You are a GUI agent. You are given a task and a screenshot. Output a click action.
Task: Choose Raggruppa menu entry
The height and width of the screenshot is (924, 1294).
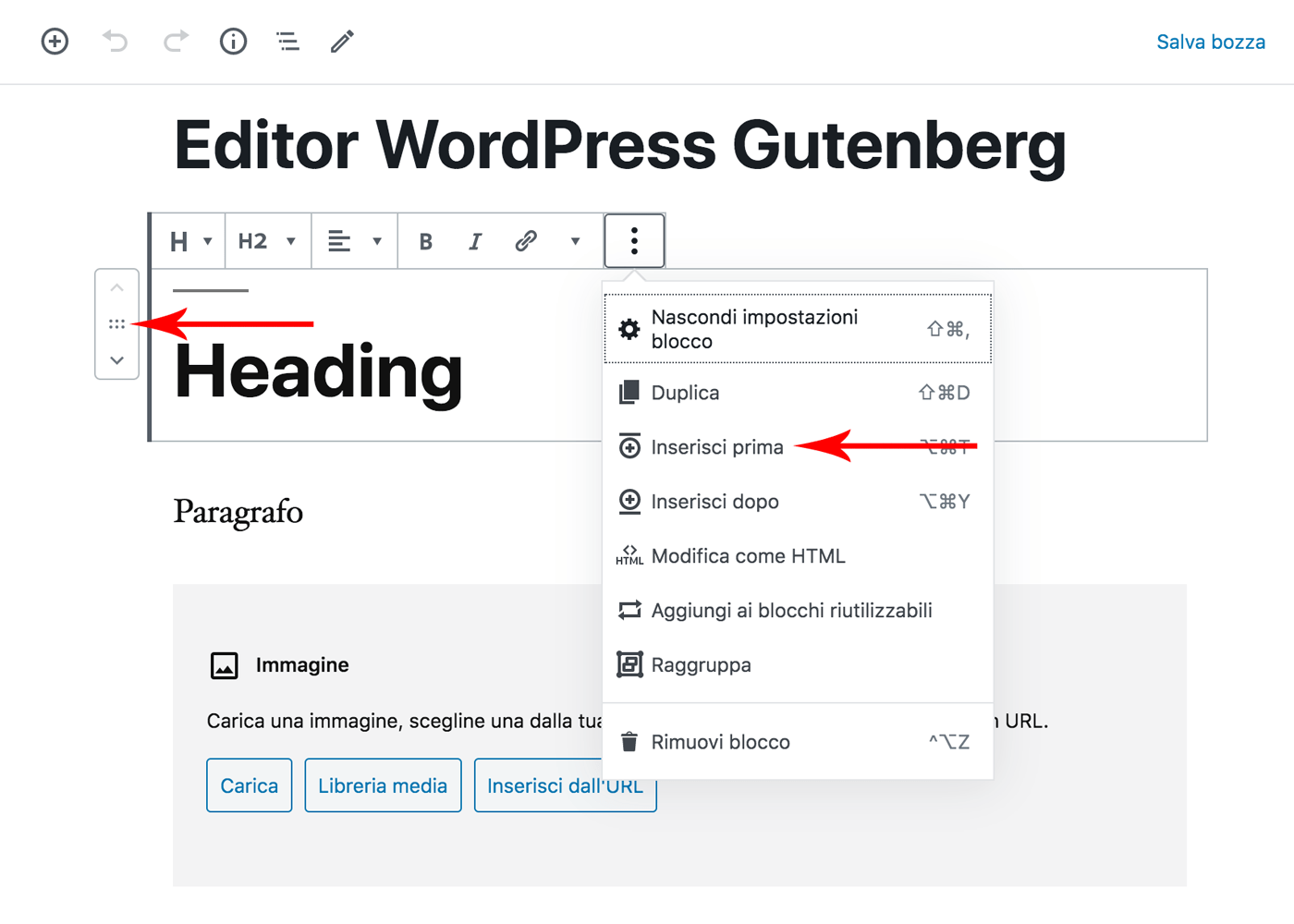[x=799, y=665]
